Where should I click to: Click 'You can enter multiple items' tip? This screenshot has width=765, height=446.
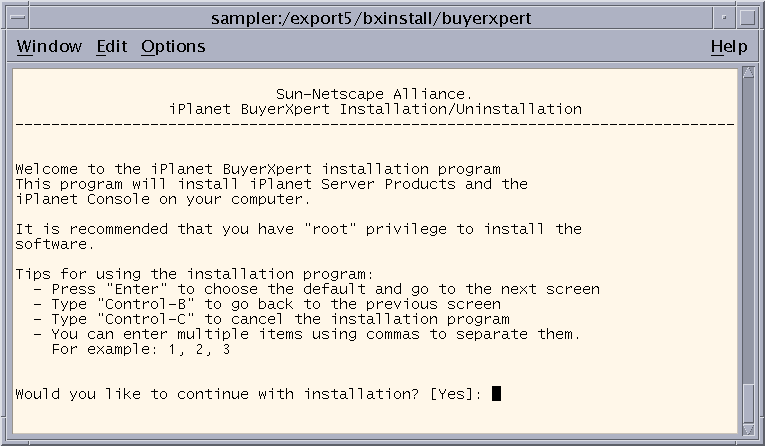click(x=307, y=334)
